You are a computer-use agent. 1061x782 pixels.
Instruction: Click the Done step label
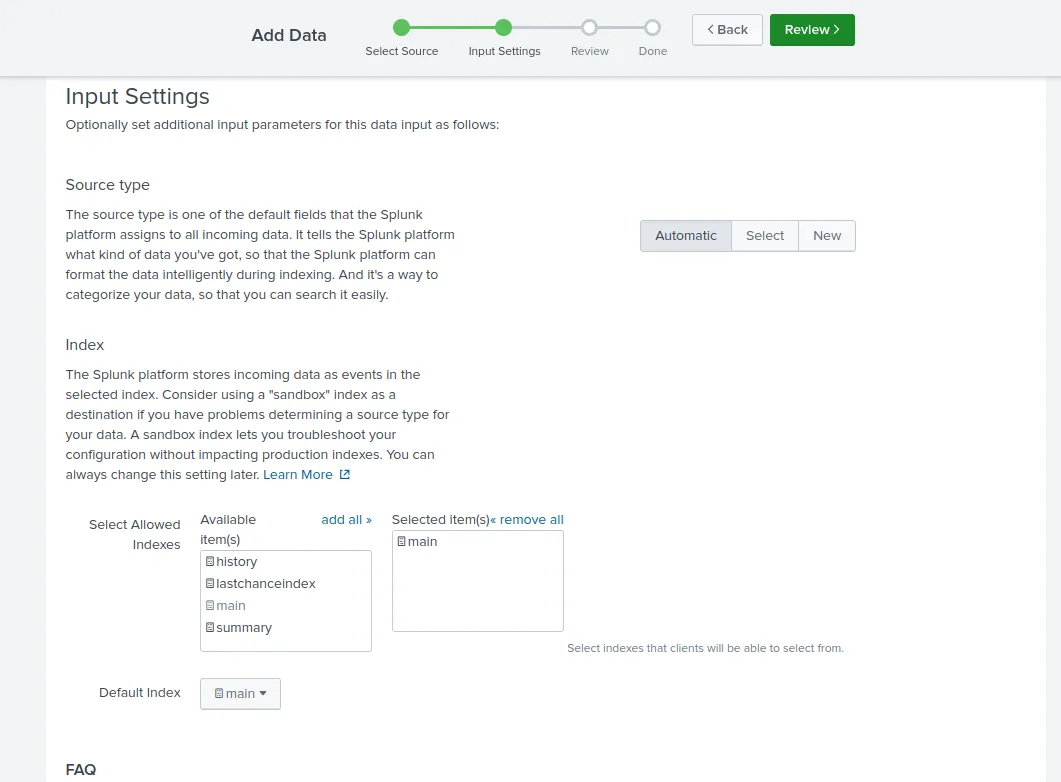(653, 51)
